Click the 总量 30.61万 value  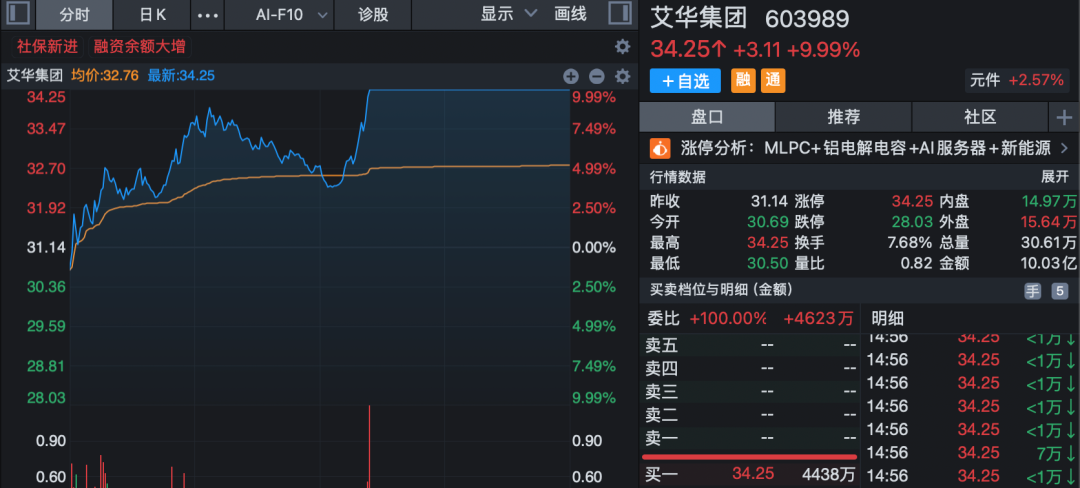(1048, 243)
